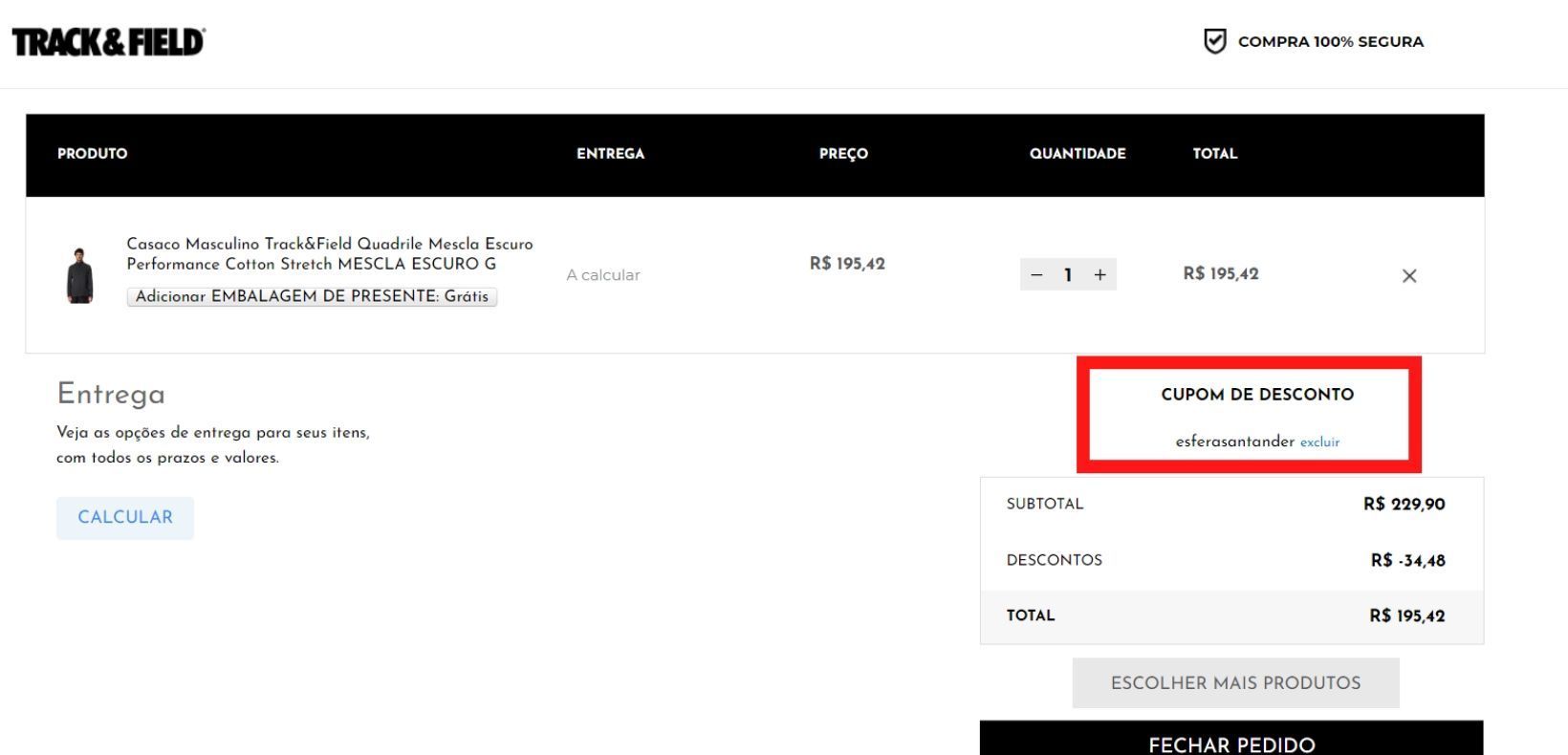Open the jacket product thumbnail
This screenshot has width=1568, height=755.
tap(80, 275)
